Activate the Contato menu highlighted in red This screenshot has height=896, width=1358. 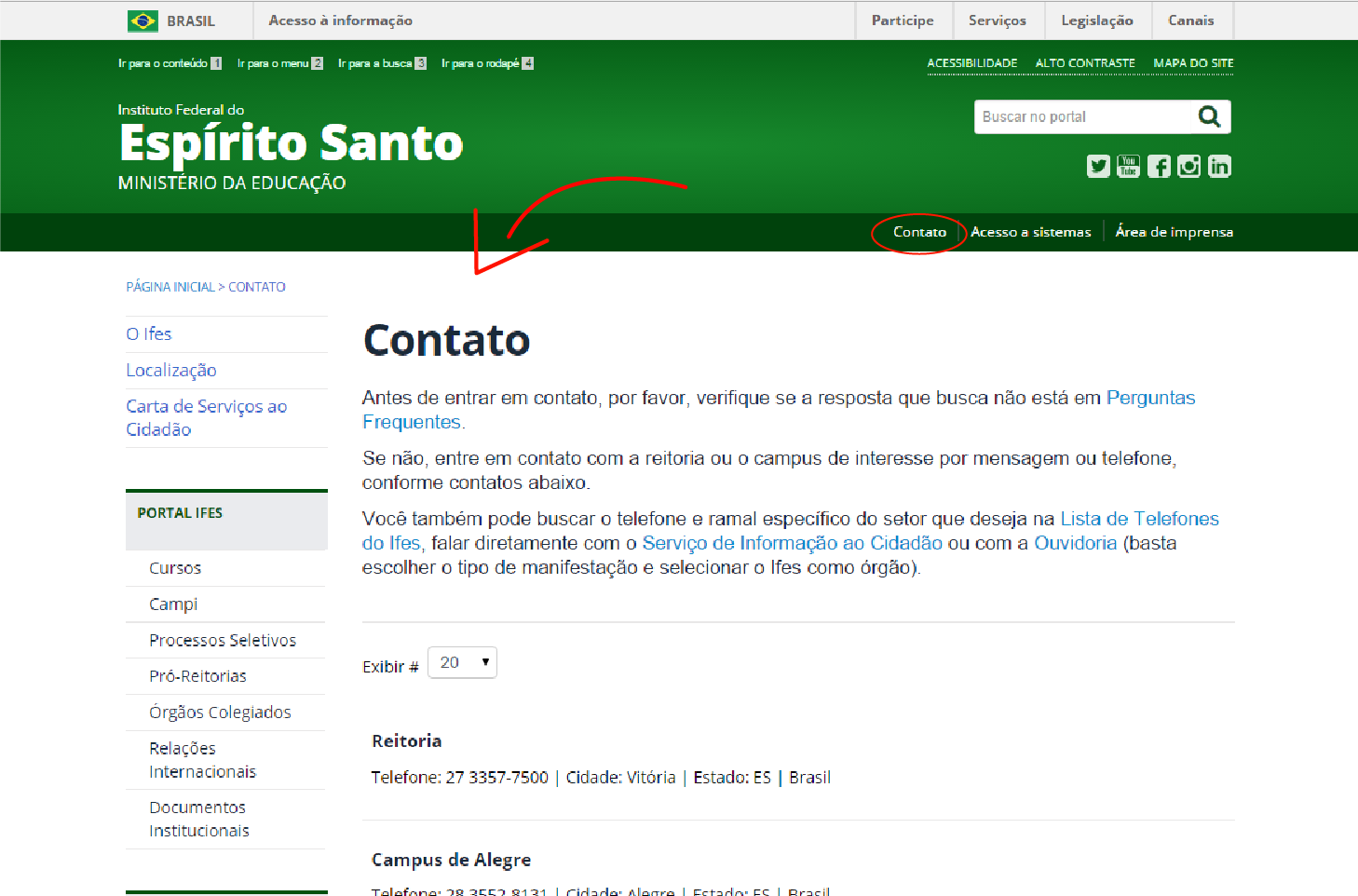tap(918, 232)
